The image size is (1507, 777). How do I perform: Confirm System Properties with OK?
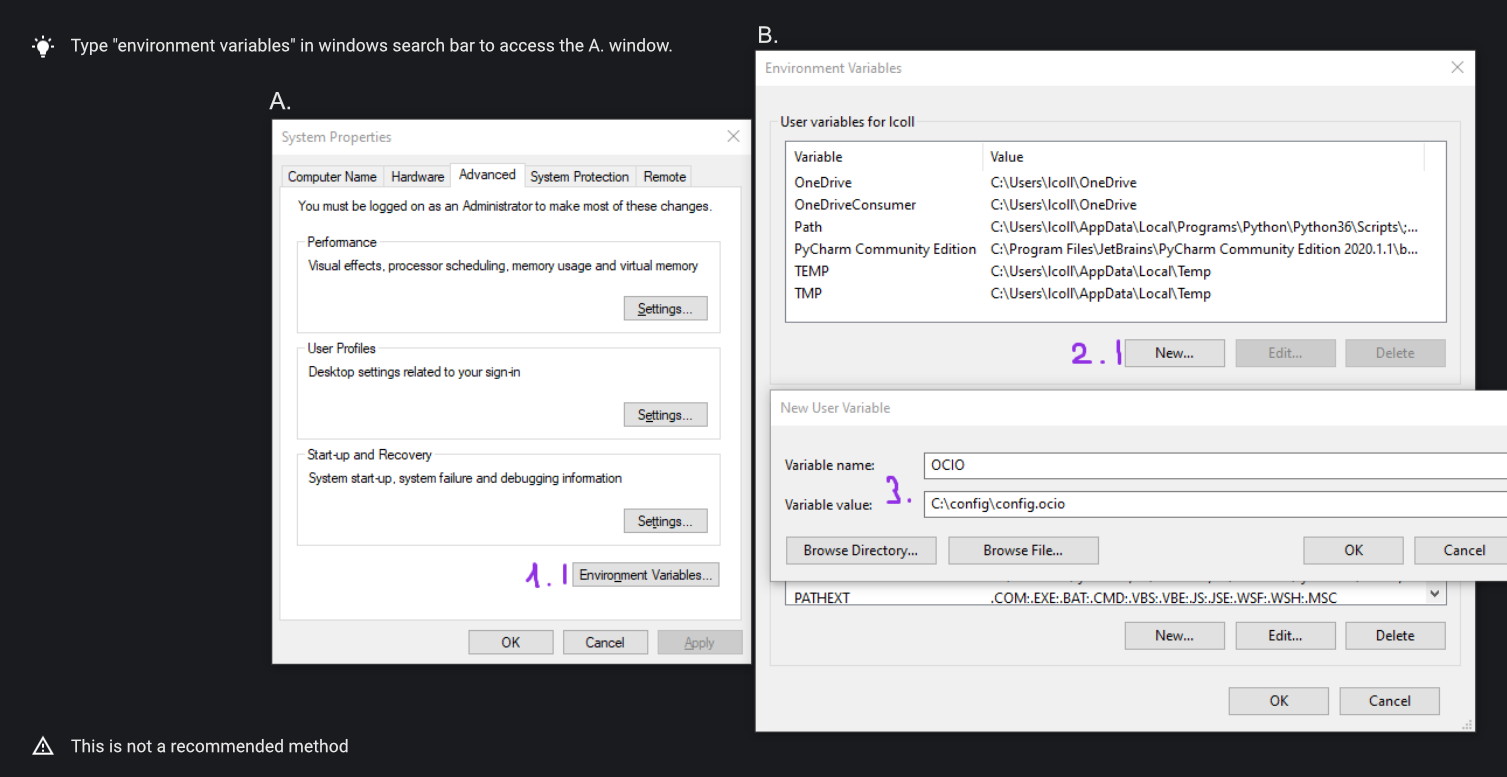pyautogui.click(x=510, y=642)
